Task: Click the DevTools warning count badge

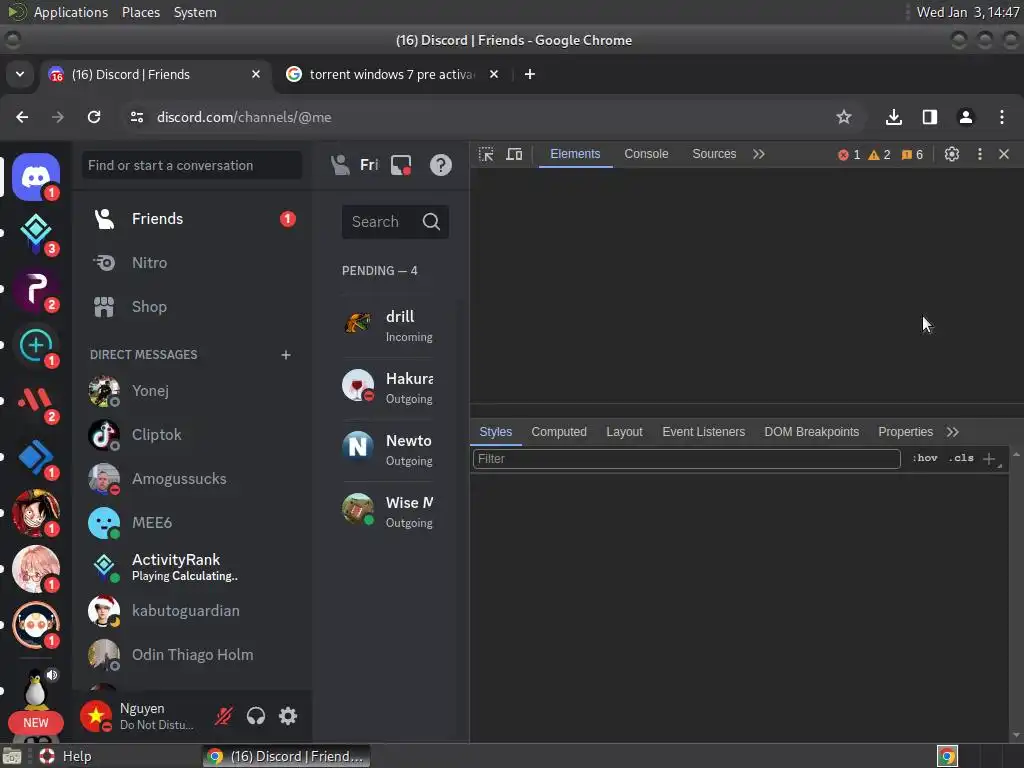Action: pyautogui.click(x=879, y=155)
